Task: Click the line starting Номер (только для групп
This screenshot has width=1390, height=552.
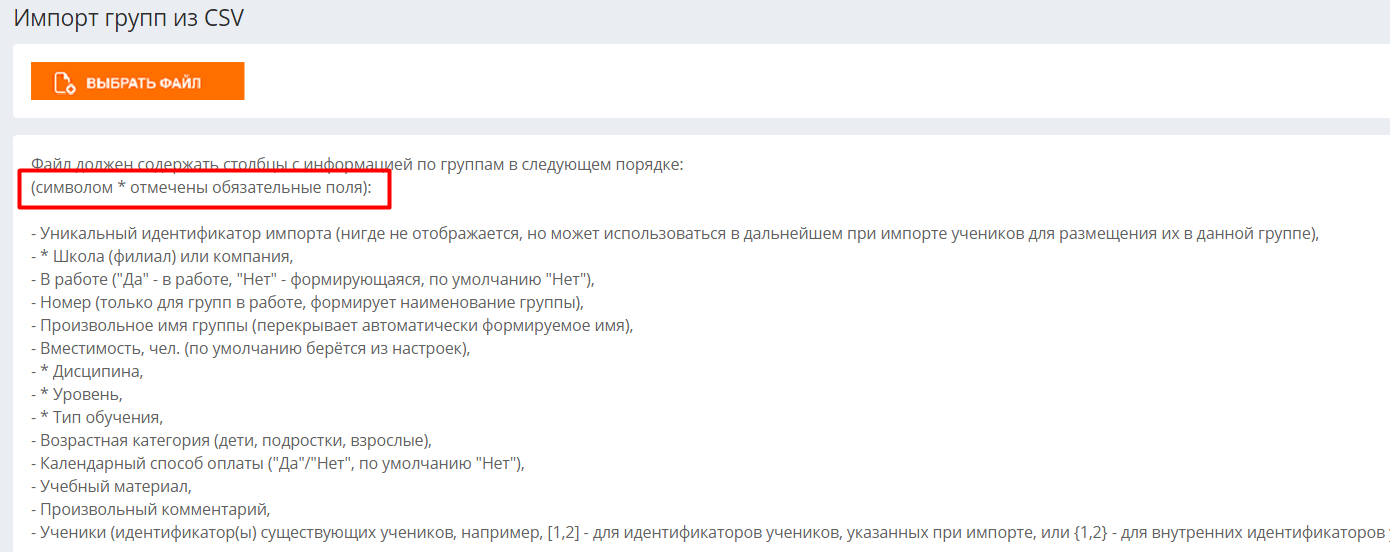Action: (x=307, y=301)
